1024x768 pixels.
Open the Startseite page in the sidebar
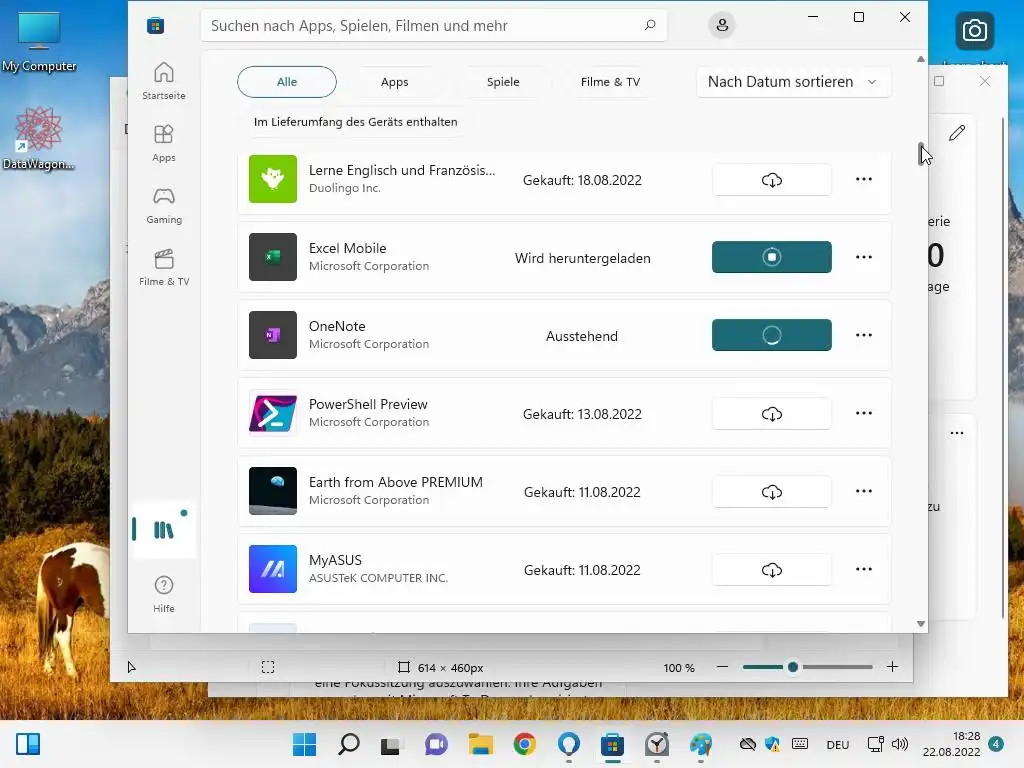click(x=164, y=81)
